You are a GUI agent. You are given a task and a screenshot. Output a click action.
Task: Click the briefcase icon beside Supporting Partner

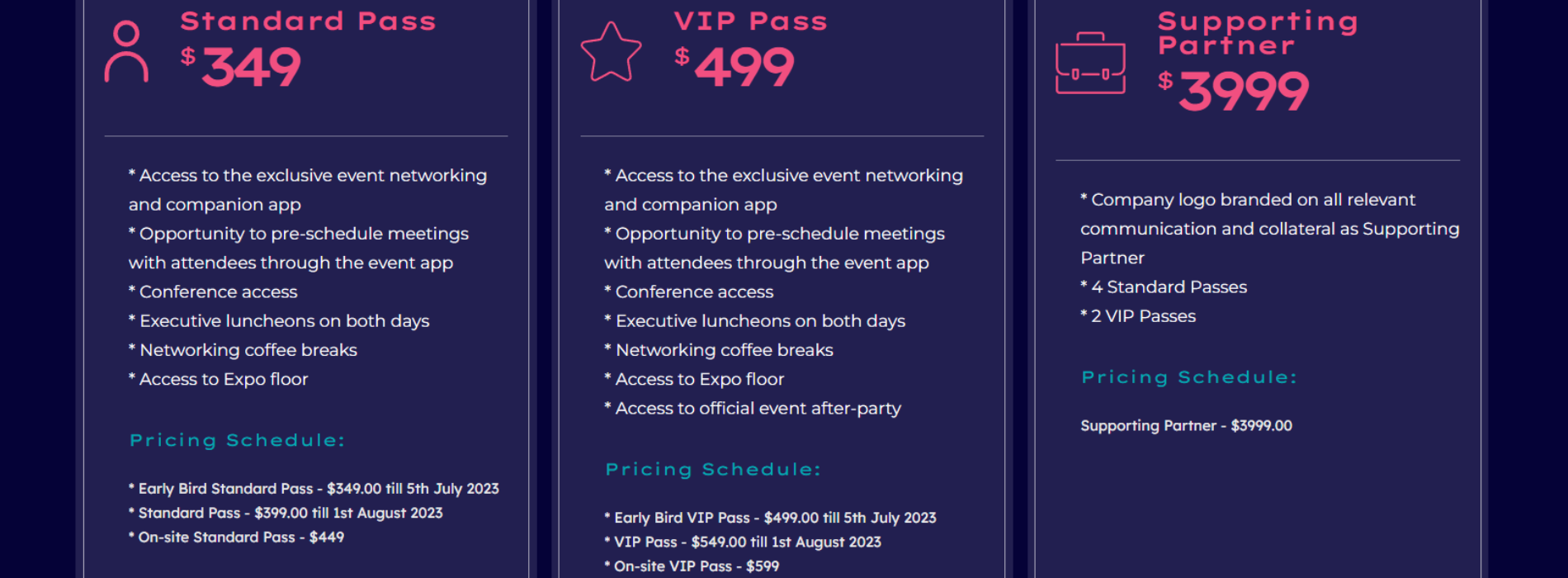click(x=1090, y=64)
